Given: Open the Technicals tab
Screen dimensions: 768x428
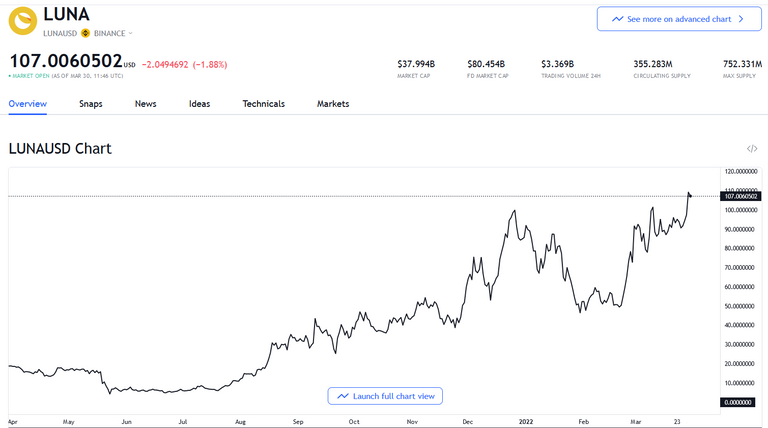Looking at the screenshot, I should click(264, 104).
